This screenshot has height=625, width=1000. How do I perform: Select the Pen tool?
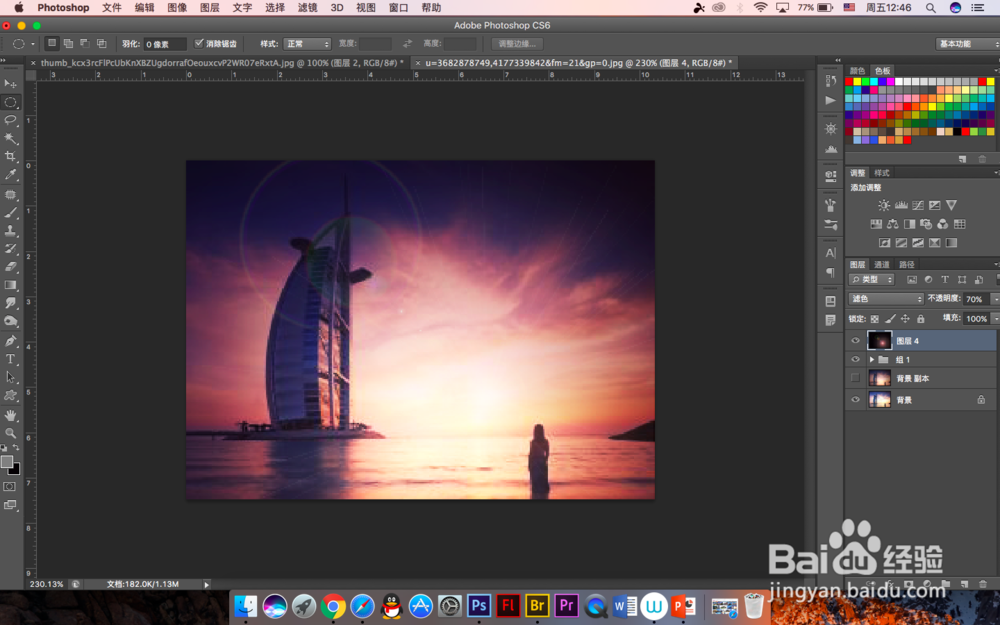coord(10,341)
